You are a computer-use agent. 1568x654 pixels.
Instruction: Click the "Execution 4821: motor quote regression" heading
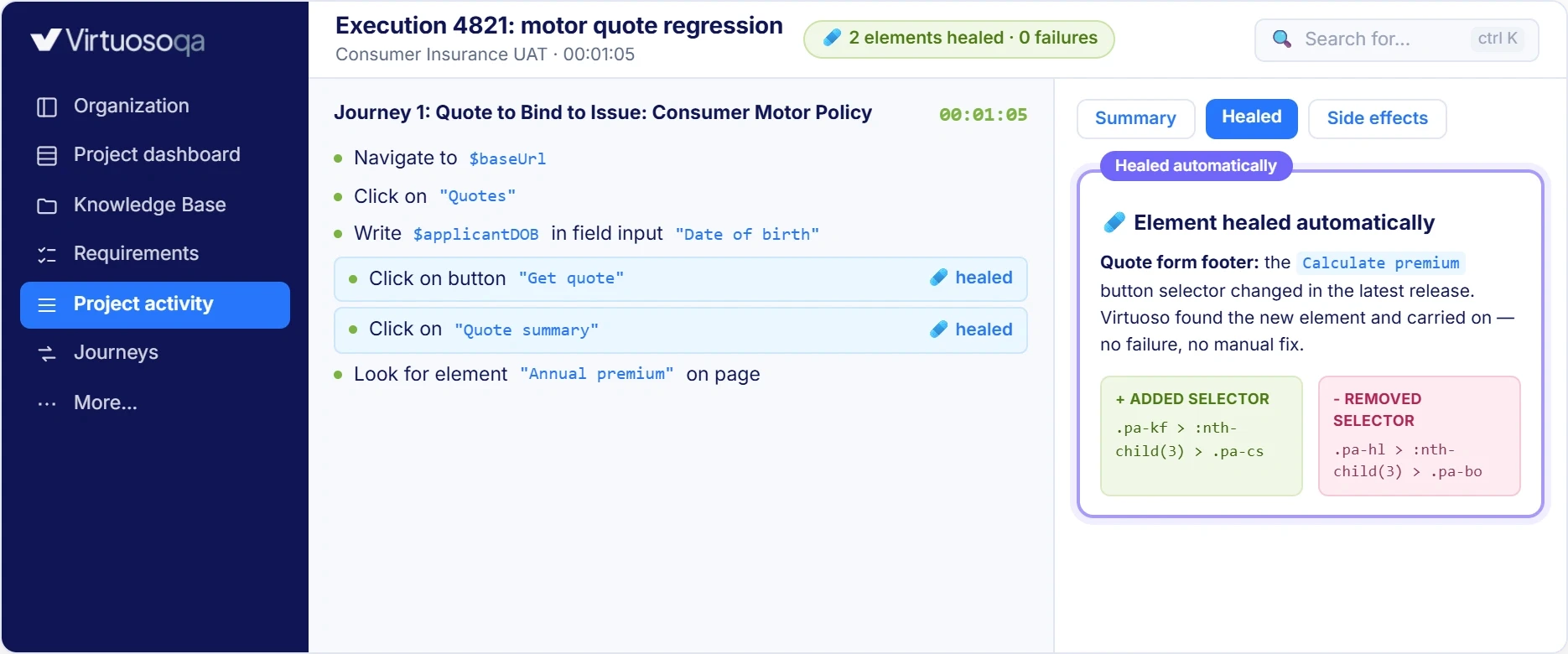pos(559,26)
